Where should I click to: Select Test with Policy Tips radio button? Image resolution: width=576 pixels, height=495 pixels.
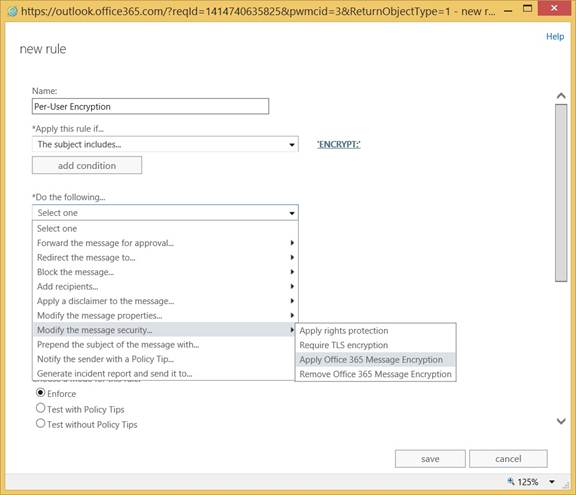click(40, 408)
